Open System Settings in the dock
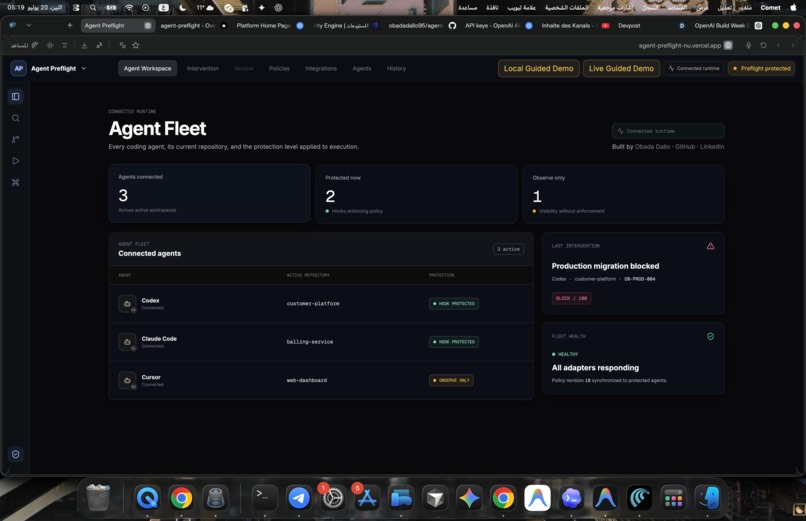Image resolution: width=806 pixels, height=521 pixels. [x=333, y=498]
